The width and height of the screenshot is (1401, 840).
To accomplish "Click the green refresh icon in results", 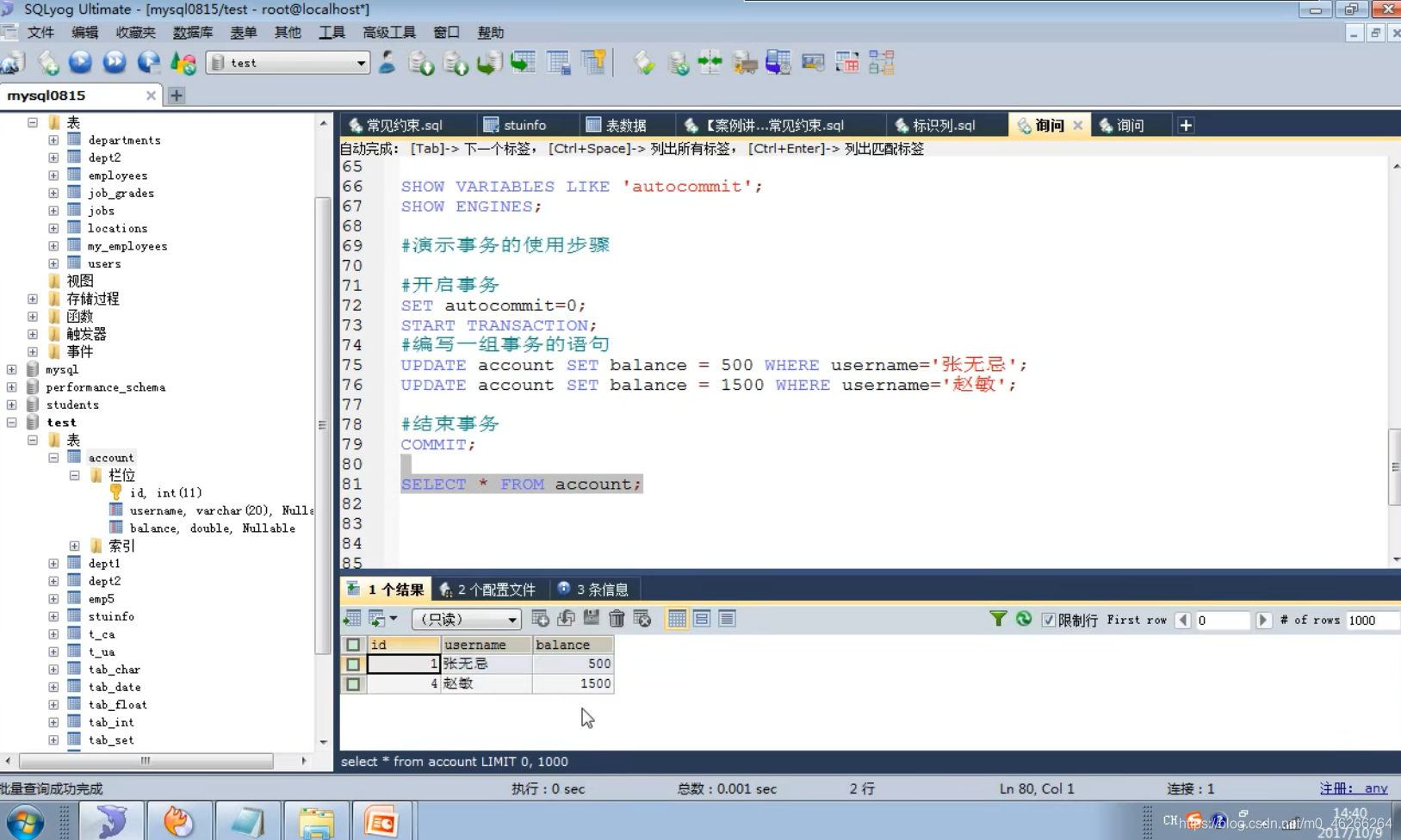I will 1023,619.
